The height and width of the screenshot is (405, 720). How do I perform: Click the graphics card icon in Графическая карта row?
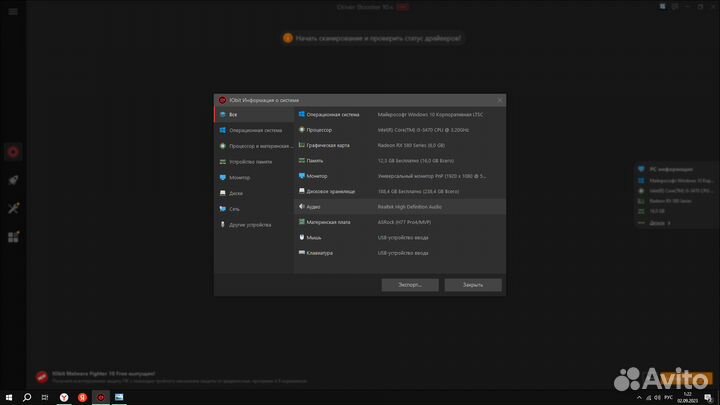pyautogui.click(x=302, y=145)
